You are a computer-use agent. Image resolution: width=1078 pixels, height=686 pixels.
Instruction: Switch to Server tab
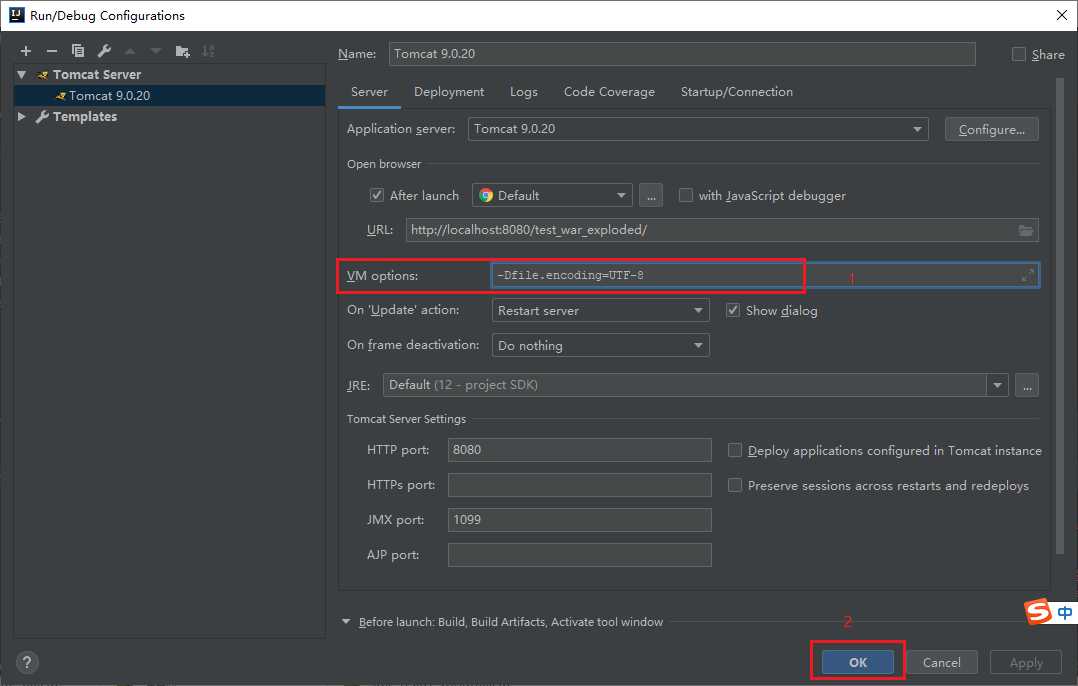[x=369, y=91]
